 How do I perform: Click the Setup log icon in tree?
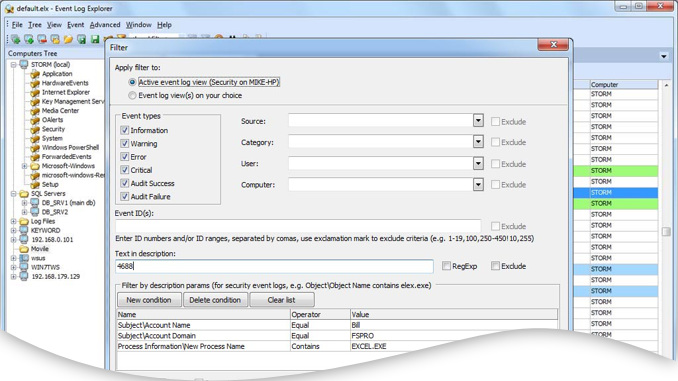[35, 185]
